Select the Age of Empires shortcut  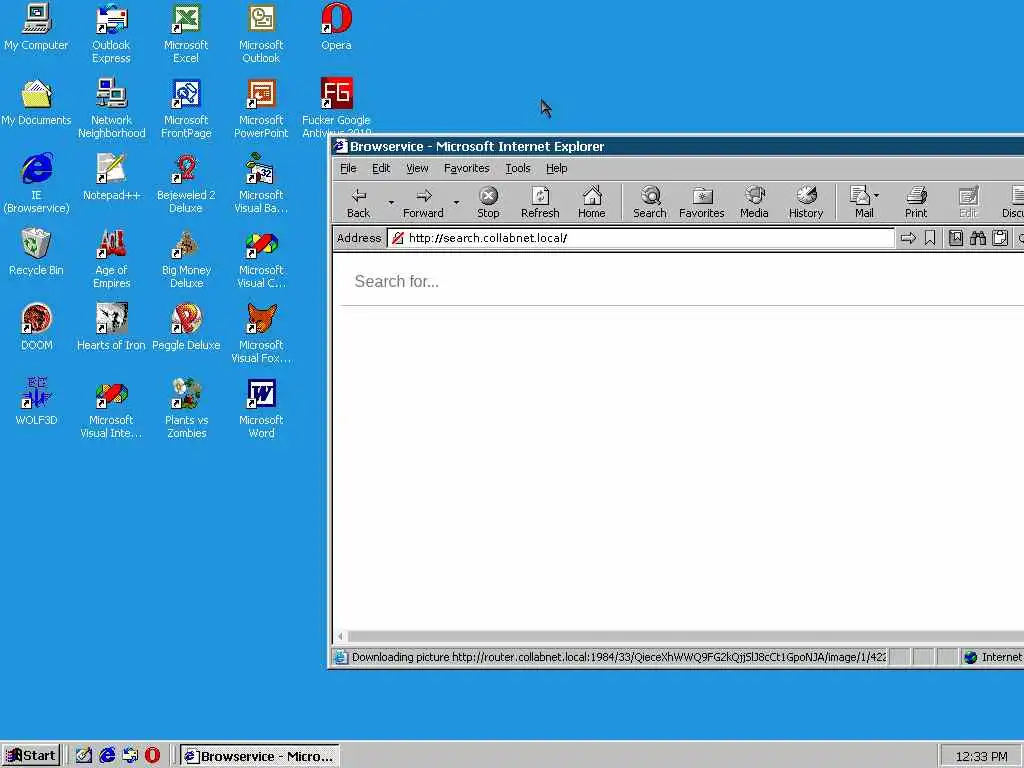coord(112,259)
